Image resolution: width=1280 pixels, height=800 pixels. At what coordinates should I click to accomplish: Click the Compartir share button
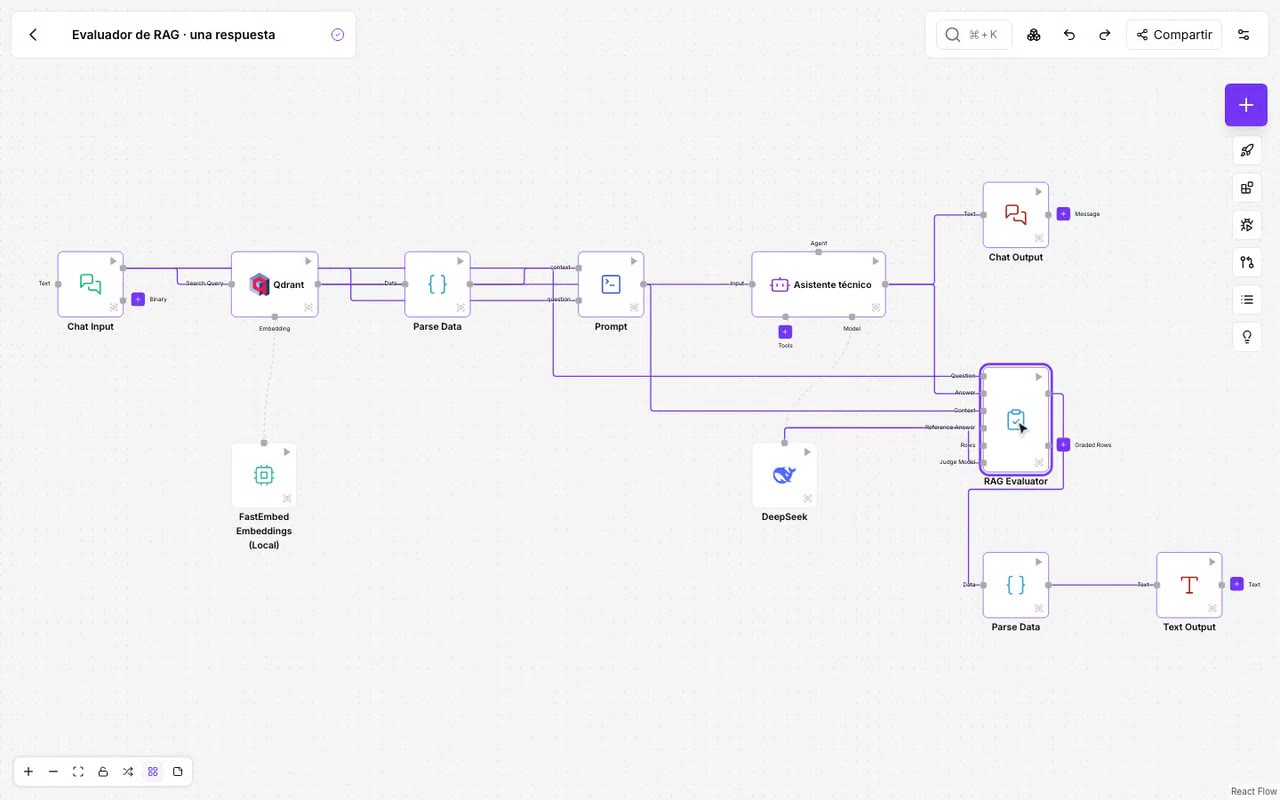[1174, 35]
